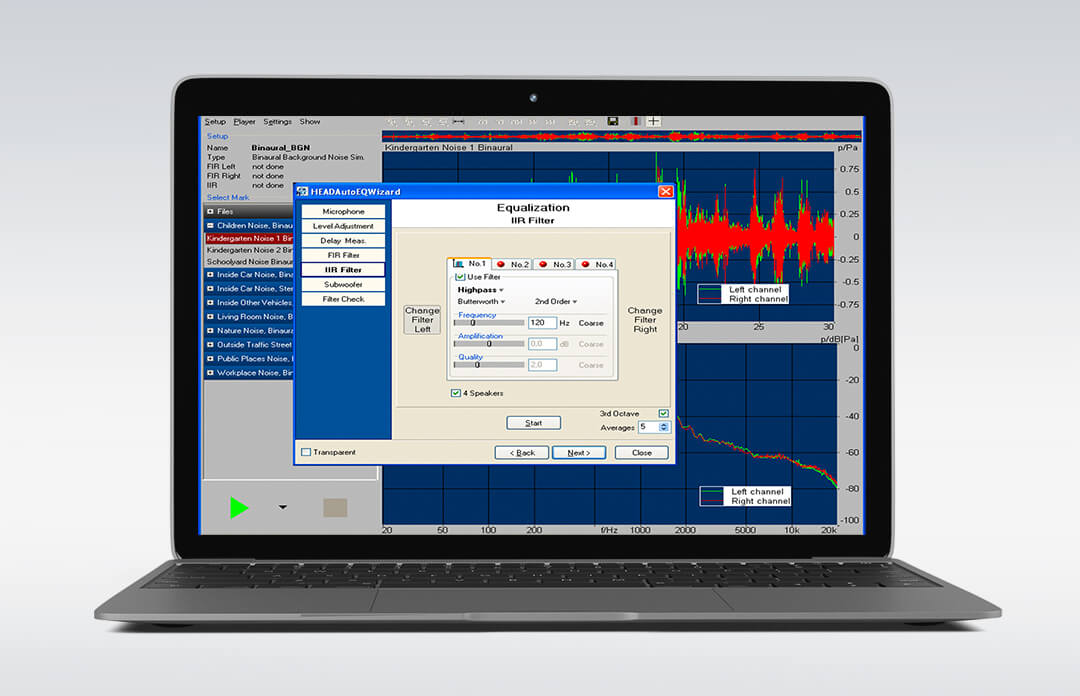The width and height of the screenshot is (1080, 696).
Task: Toggle the 4 Speakers checkbox
Action: tap(455, 393)
